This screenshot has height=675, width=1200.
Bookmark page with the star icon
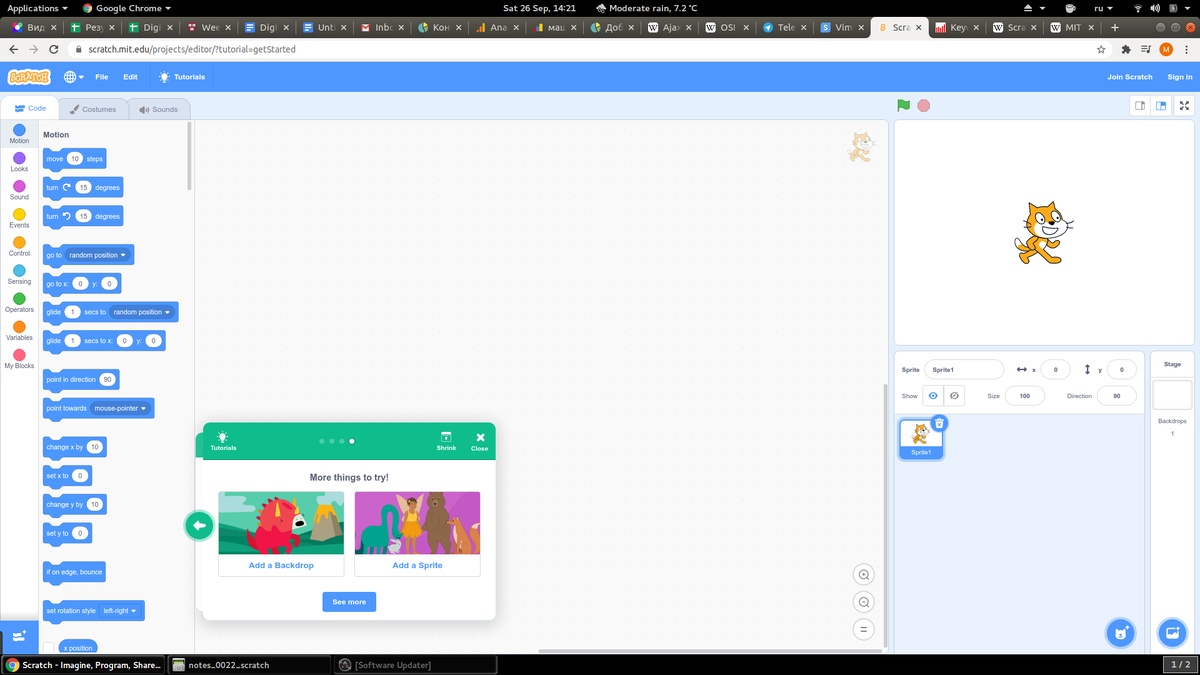coord(1101,49)
